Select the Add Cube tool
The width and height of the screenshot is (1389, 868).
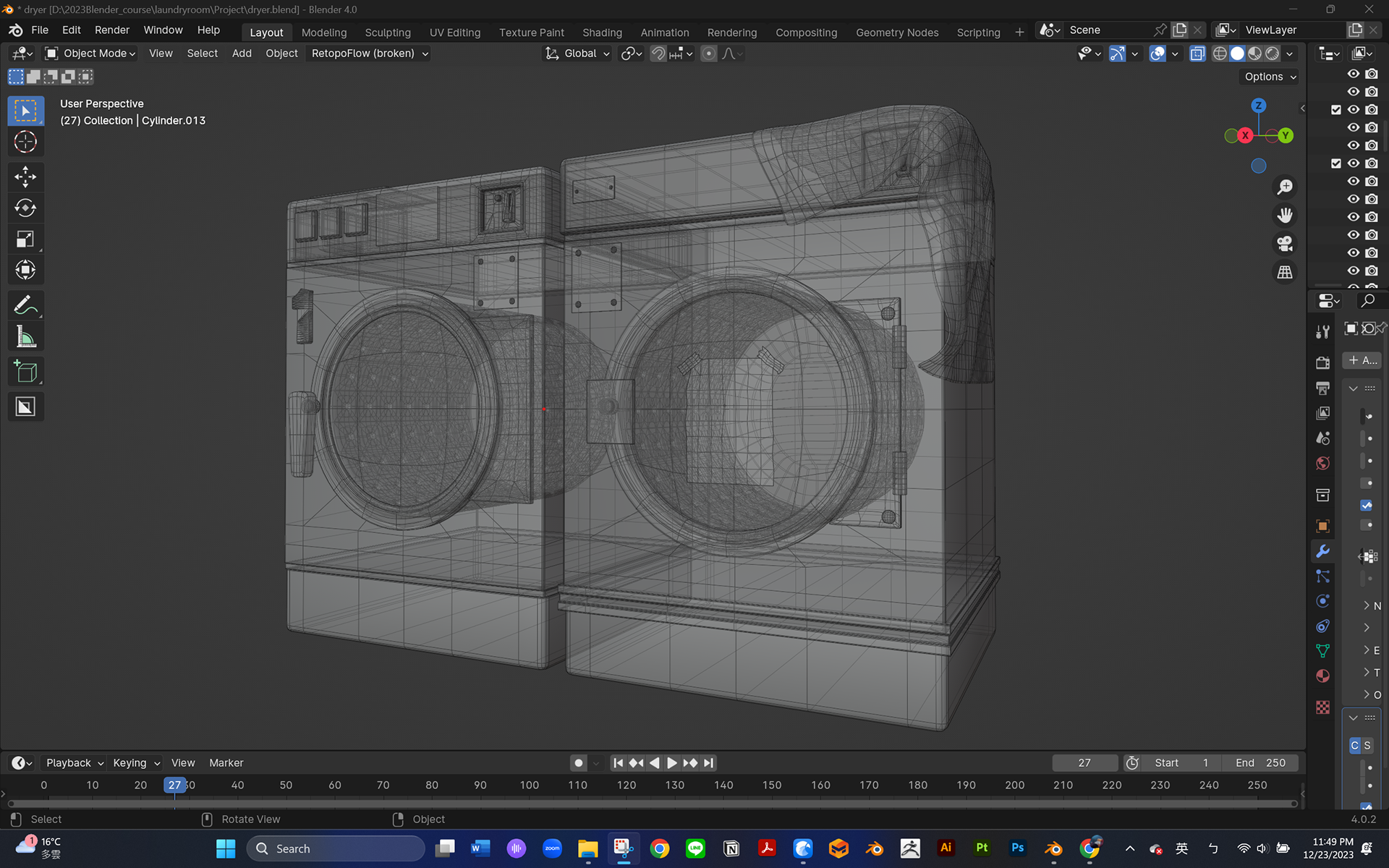click(x=25, y=372)
